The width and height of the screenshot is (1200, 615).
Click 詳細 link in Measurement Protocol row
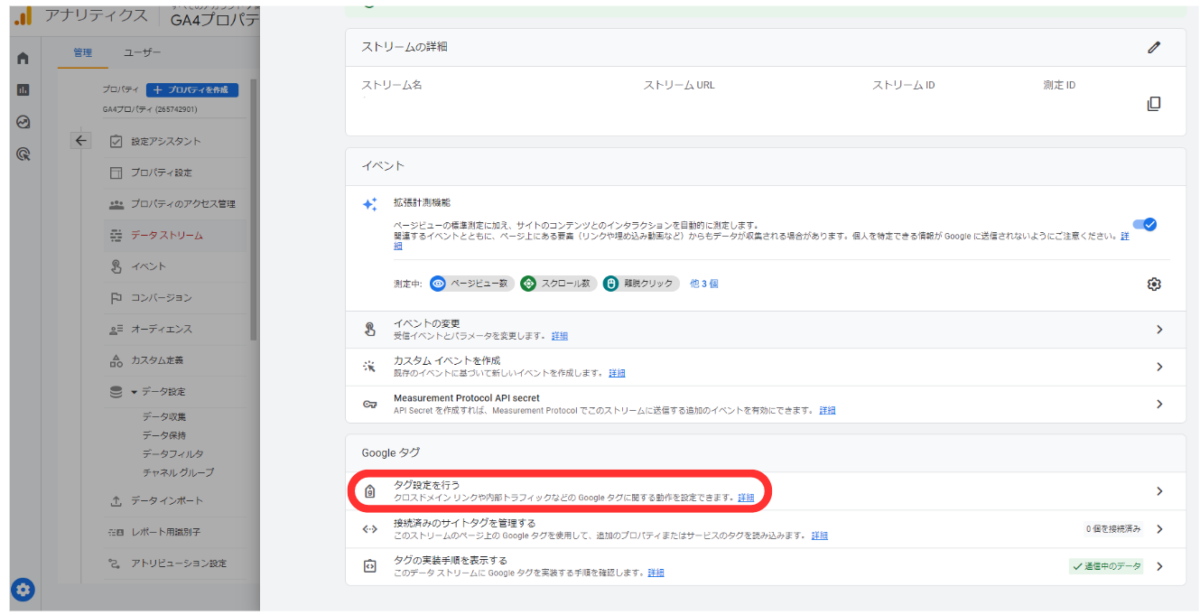(x=827, y=410)
